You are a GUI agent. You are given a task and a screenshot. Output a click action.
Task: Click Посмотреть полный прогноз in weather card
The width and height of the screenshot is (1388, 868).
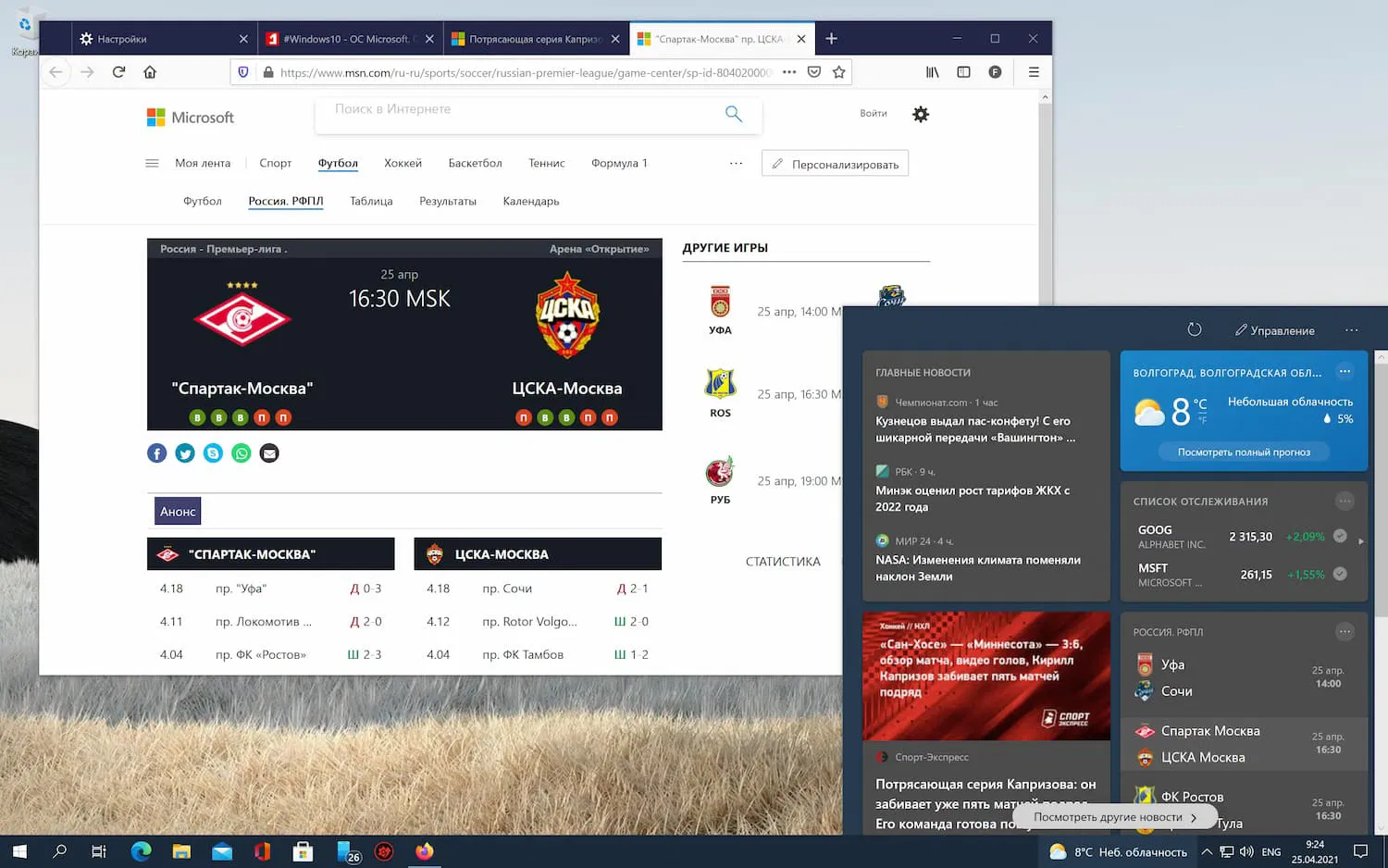(1244, 453)
